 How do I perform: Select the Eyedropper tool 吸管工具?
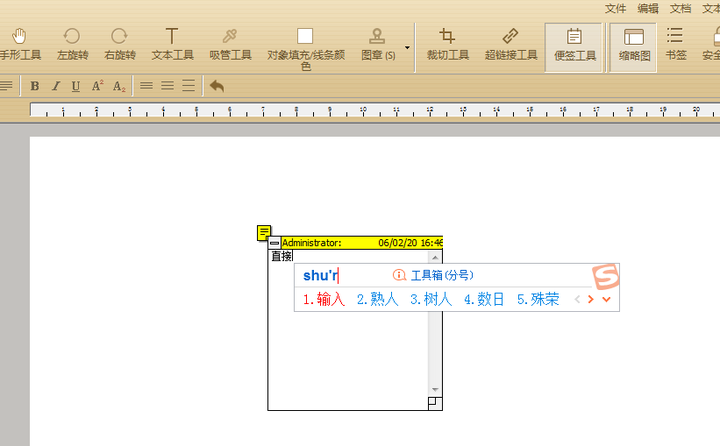tap(230, 45)
